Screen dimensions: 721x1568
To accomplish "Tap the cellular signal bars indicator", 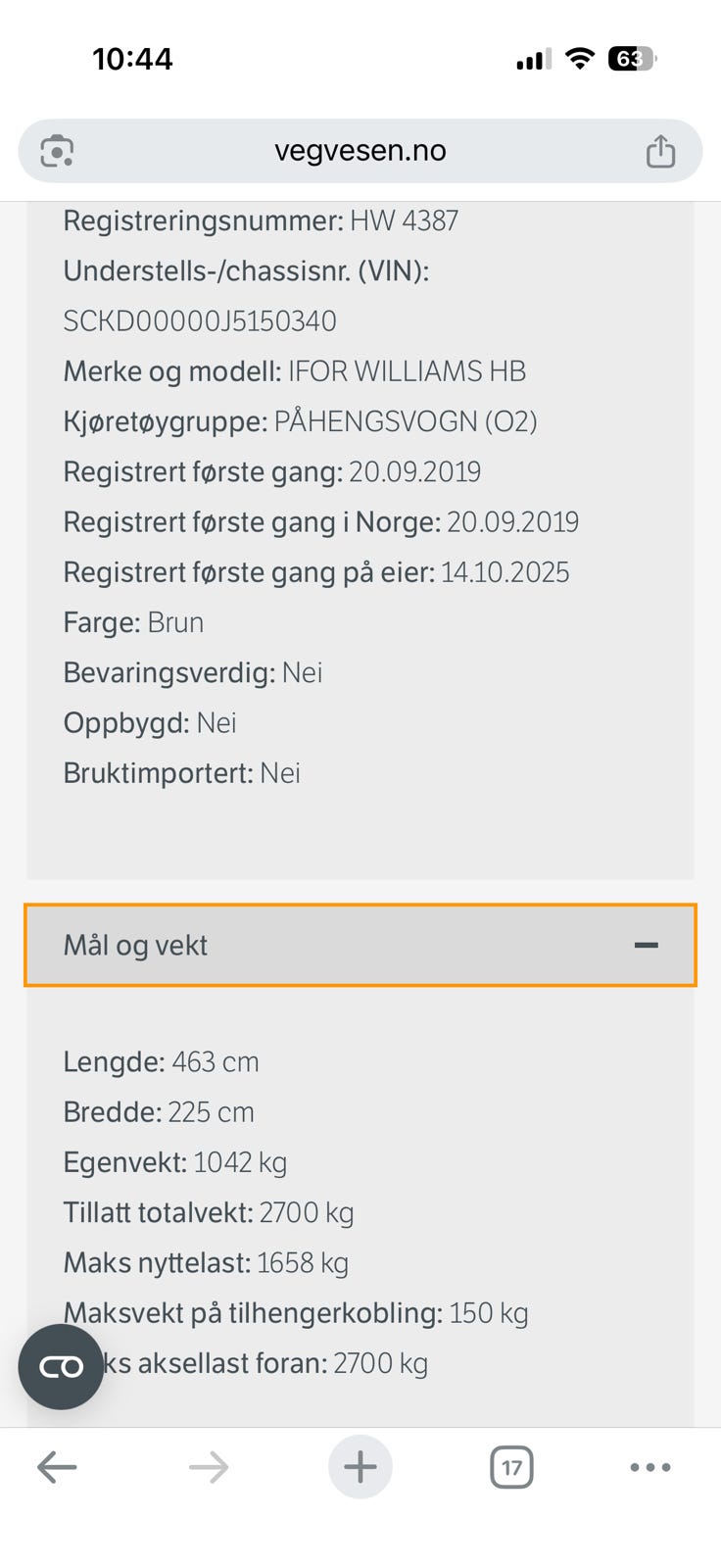I will tap(534, 59).
